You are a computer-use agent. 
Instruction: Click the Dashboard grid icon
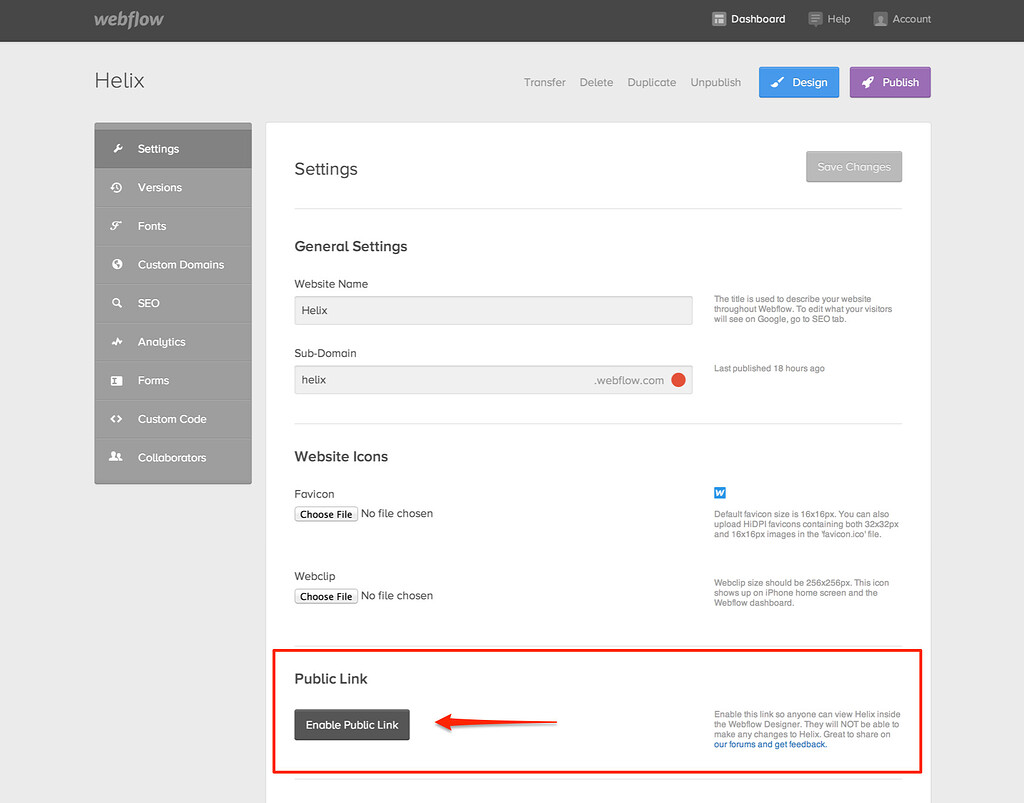[719, 19]
